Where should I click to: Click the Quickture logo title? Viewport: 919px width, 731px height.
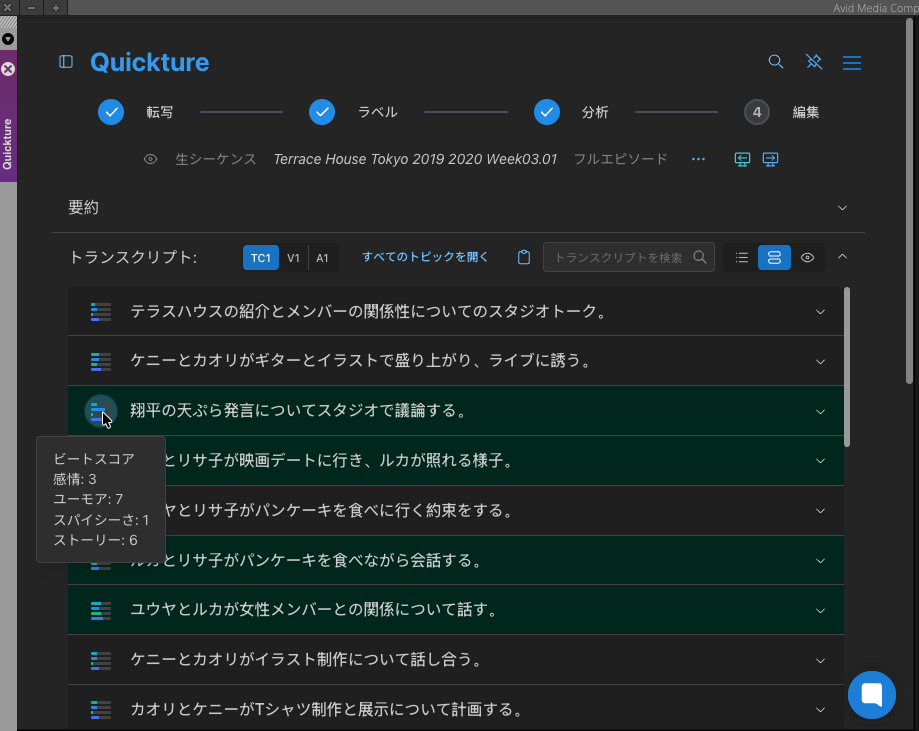(149, 62)
